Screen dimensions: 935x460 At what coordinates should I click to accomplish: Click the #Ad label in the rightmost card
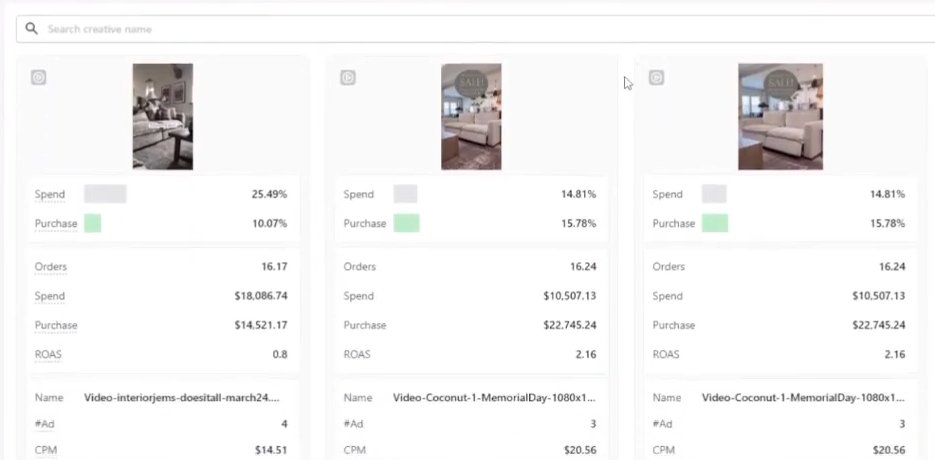point(661,424)
